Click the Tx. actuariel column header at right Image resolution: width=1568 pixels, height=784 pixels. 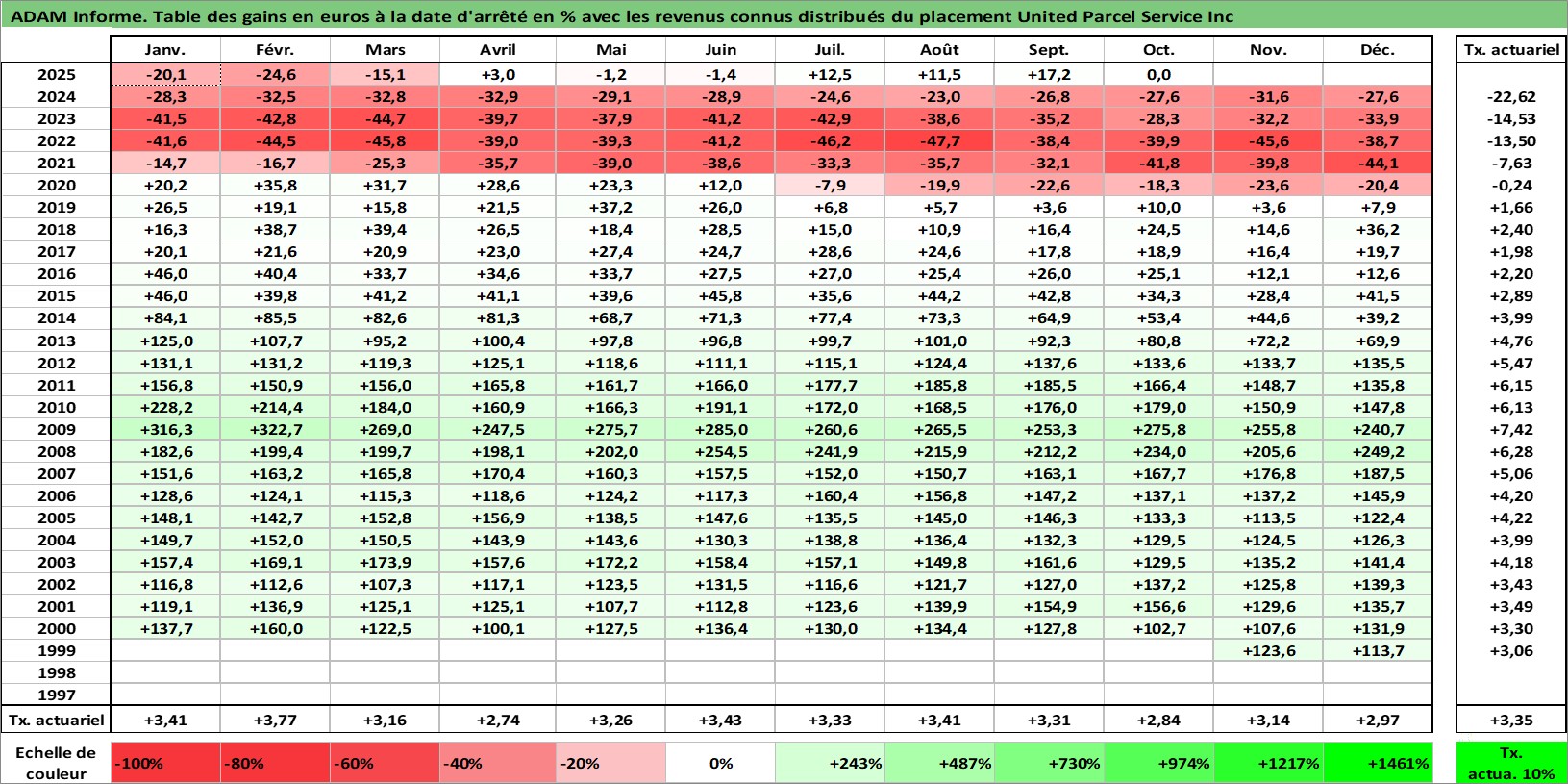(1511, 50)
